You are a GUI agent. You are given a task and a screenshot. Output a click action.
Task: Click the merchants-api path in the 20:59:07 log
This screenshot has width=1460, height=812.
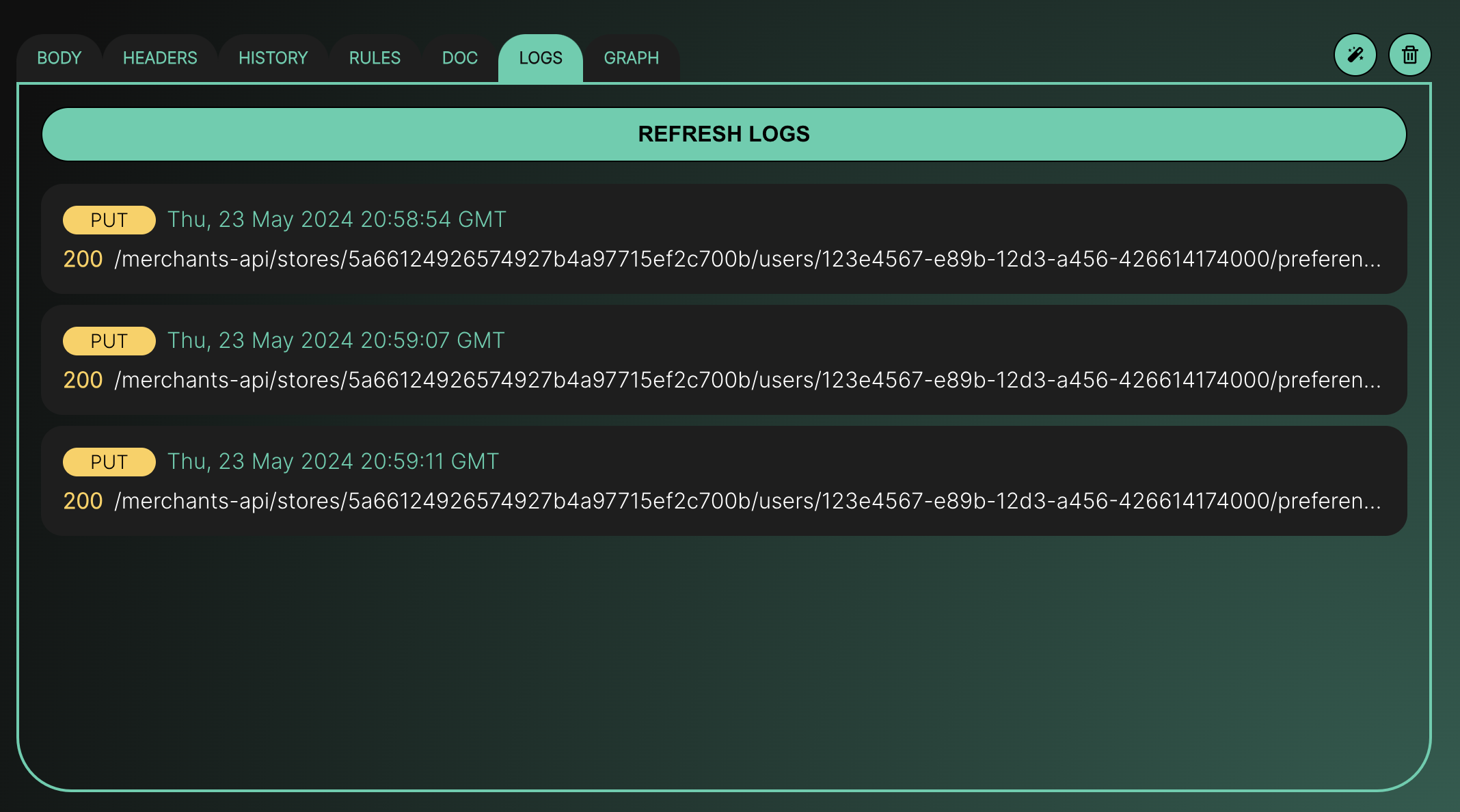click(748, 380)
